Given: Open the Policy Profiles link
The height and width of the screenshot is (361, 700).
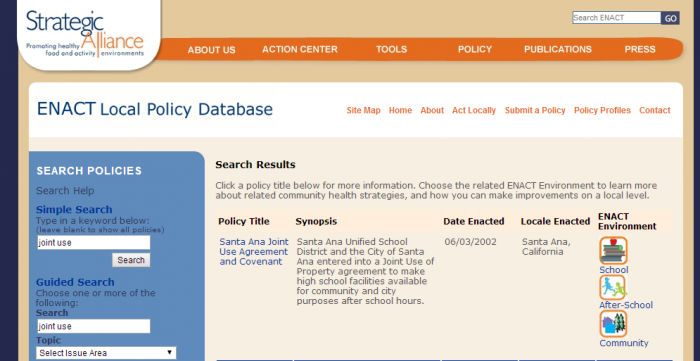Looking at the screenshot, I should [x=602, y=110].
